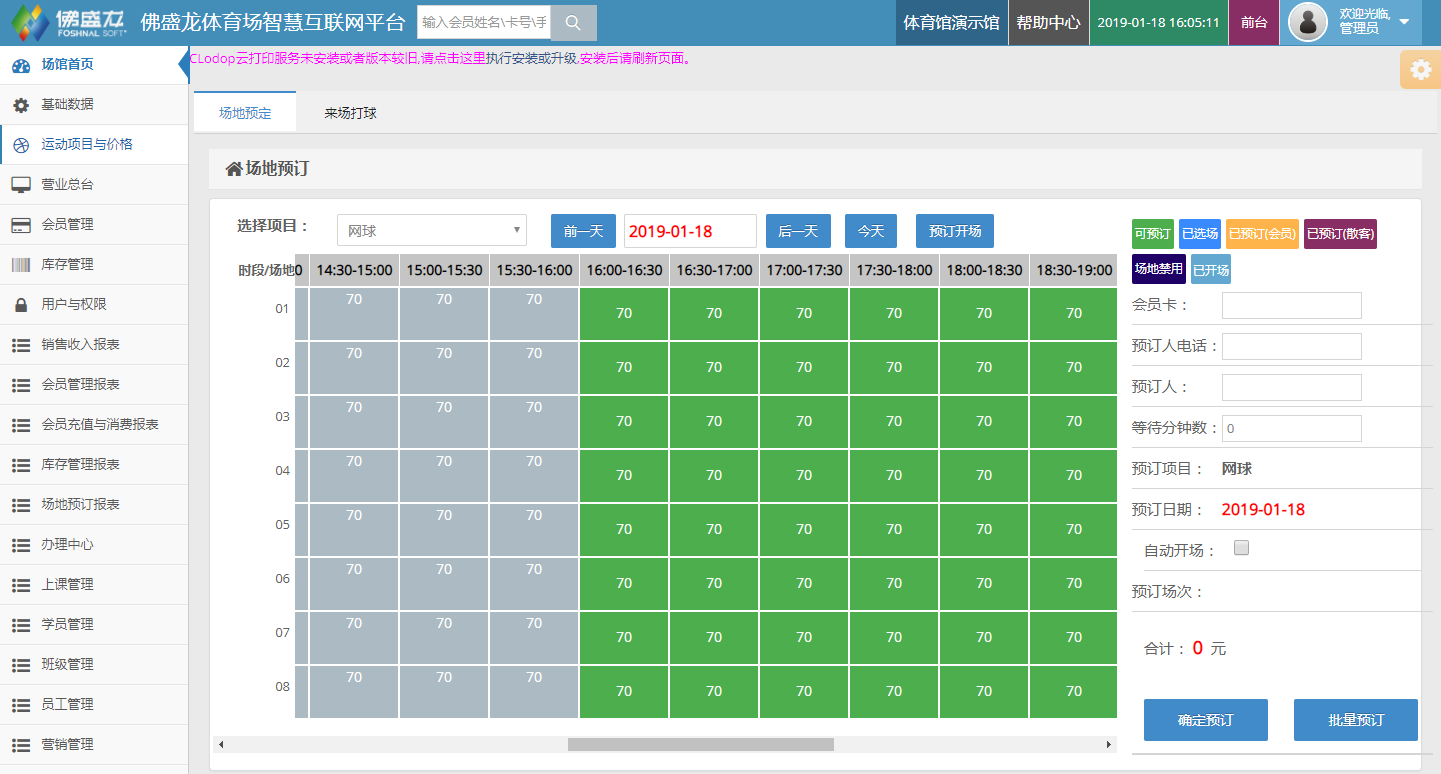Click the 用户与权限 lock icon
Image resolution: width=1441 pixels, height=774 pixels.
(x=21, y=305)
